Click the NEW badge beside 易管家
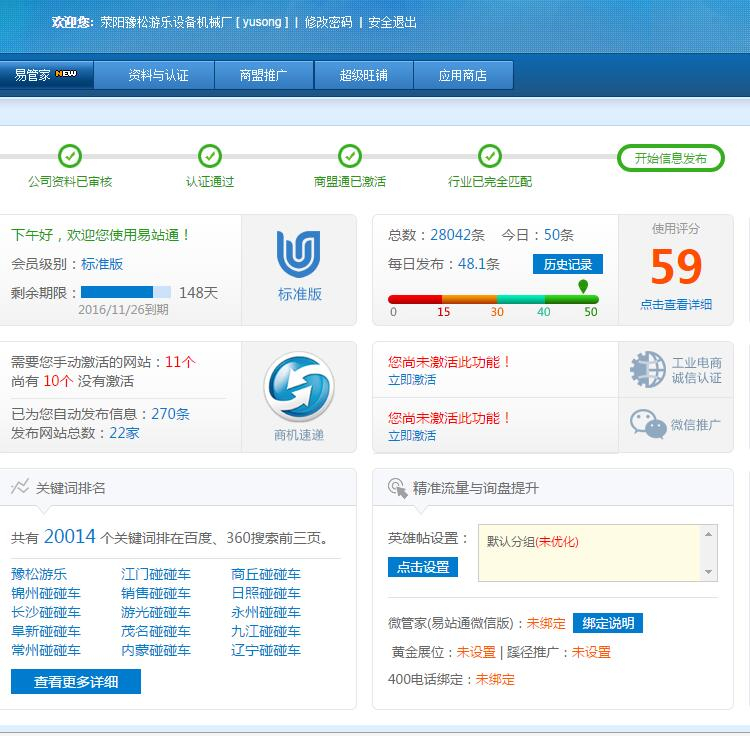Screen dimensions: 750x736 pyautogui.click(x=66, y=74)
